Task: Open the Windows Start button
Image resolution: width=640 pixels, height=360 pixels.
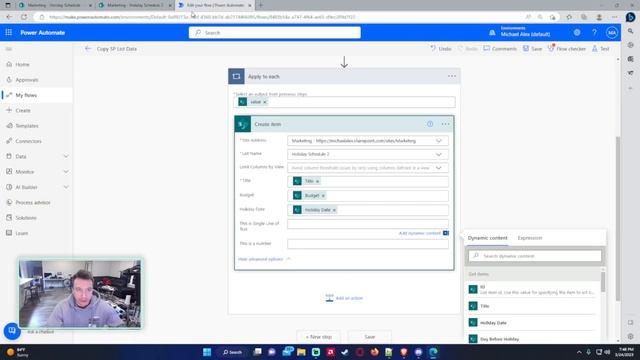Action: pyautogui.click(x=207, y=352)
